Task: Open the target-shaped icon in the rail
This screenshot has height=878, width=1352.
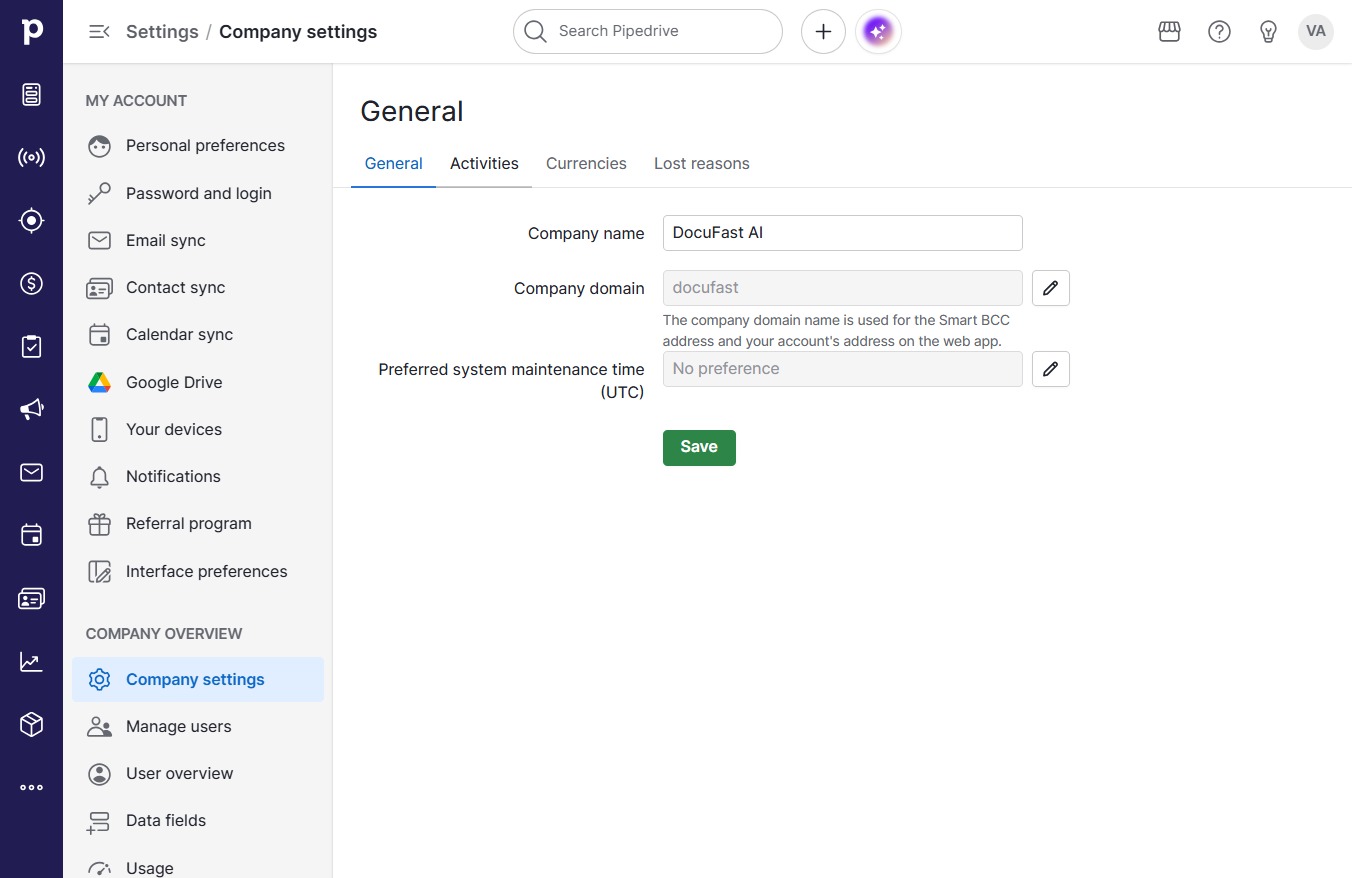Action: 32,220
